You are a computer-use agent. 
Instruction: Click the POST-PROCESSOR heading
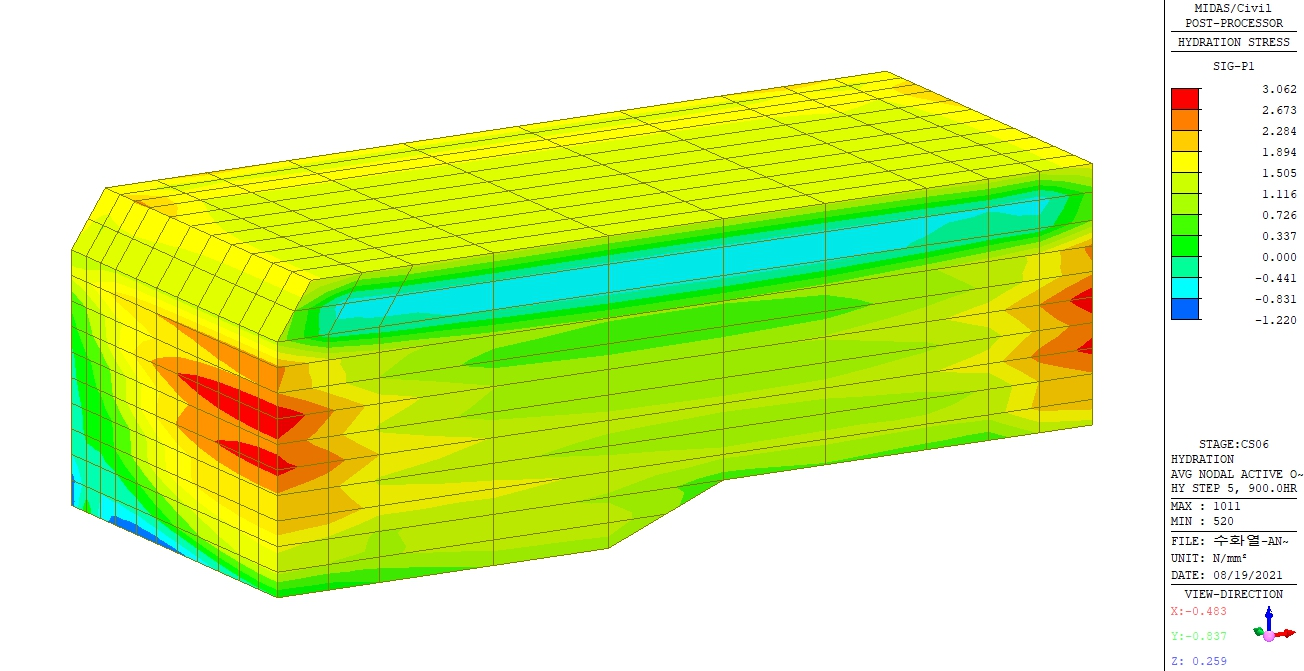pos(1233,23)
